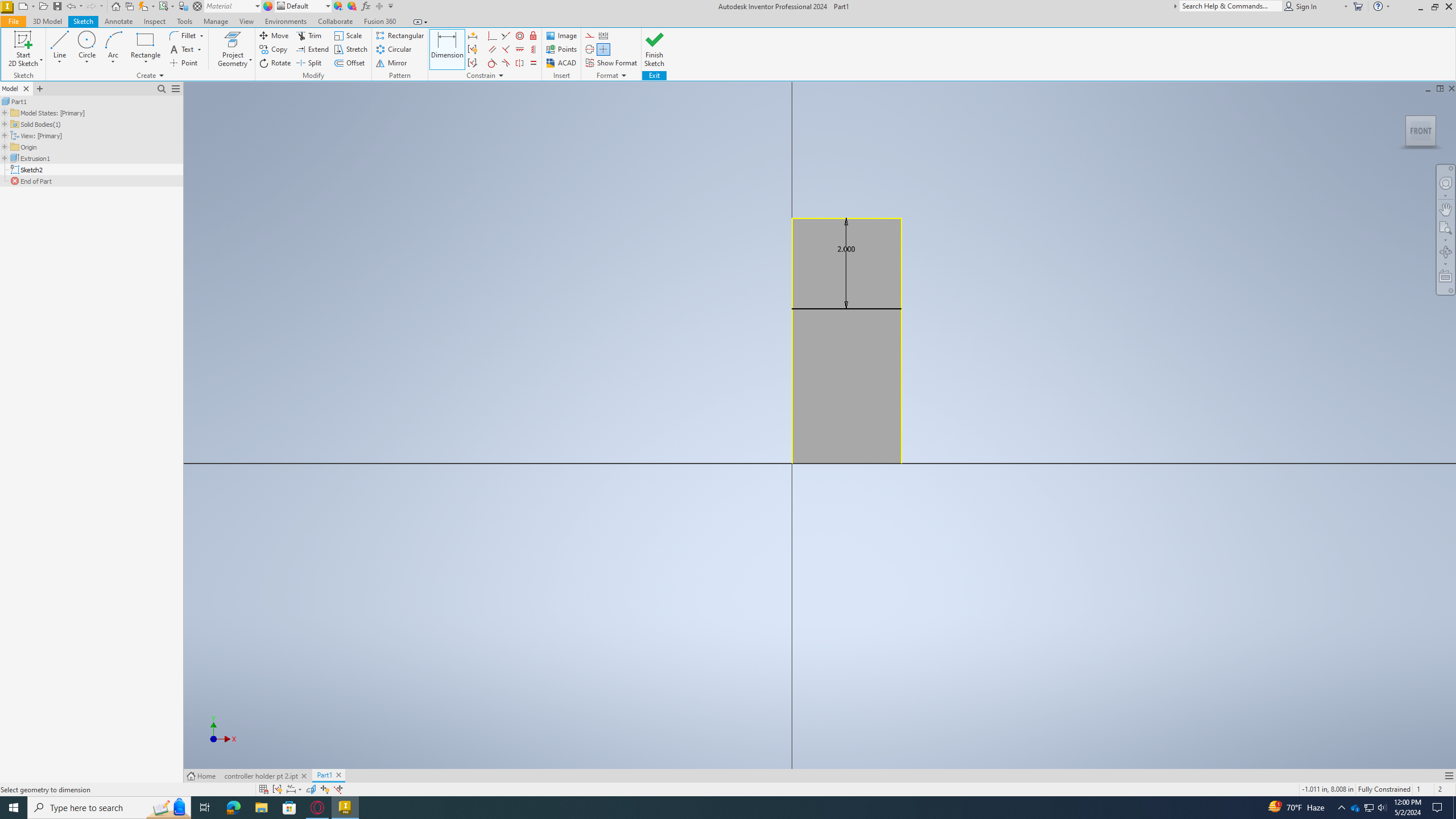The image size is (1456, 819).
Task: Search the model browser with magnifier icon
Action: (162, 89)
